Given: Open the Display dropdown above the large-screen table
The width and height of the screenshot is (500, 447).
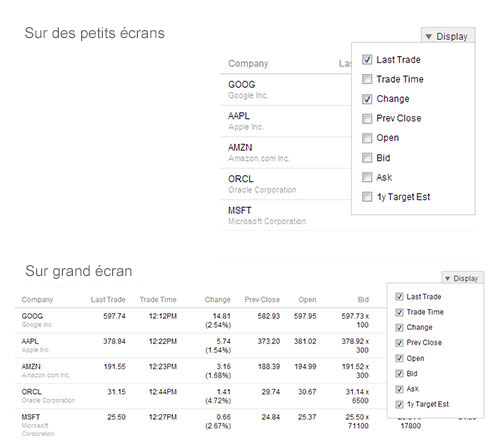Looking at the screenshot, I should pos(462,278).
